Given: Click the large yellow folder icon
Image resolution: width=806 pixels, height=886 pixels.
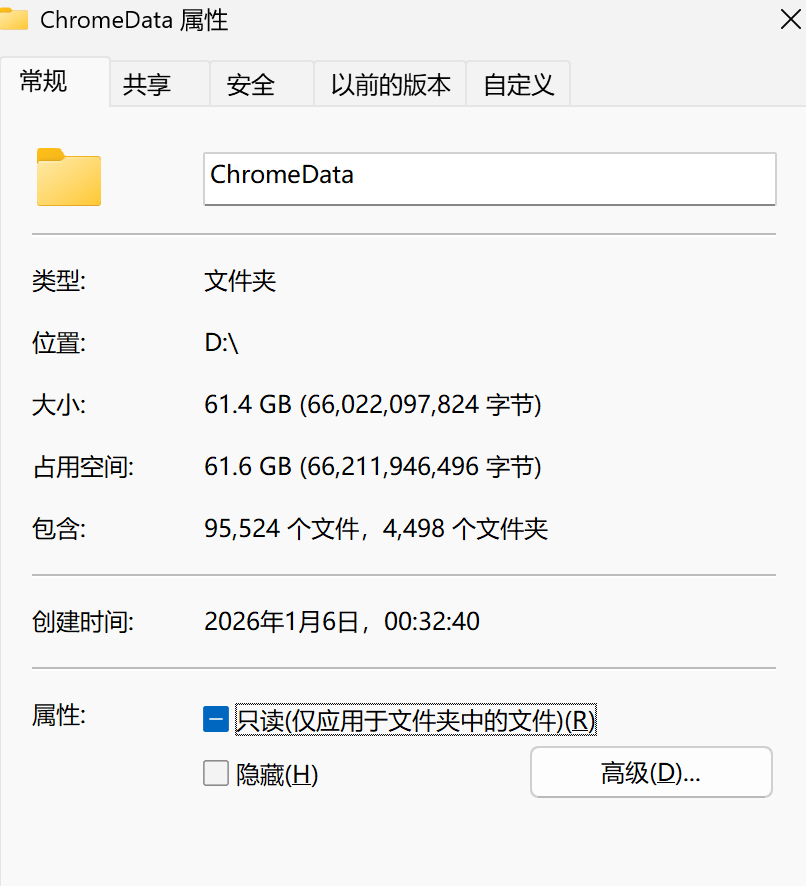Looking at the screenshot, I should coord(68,177).
